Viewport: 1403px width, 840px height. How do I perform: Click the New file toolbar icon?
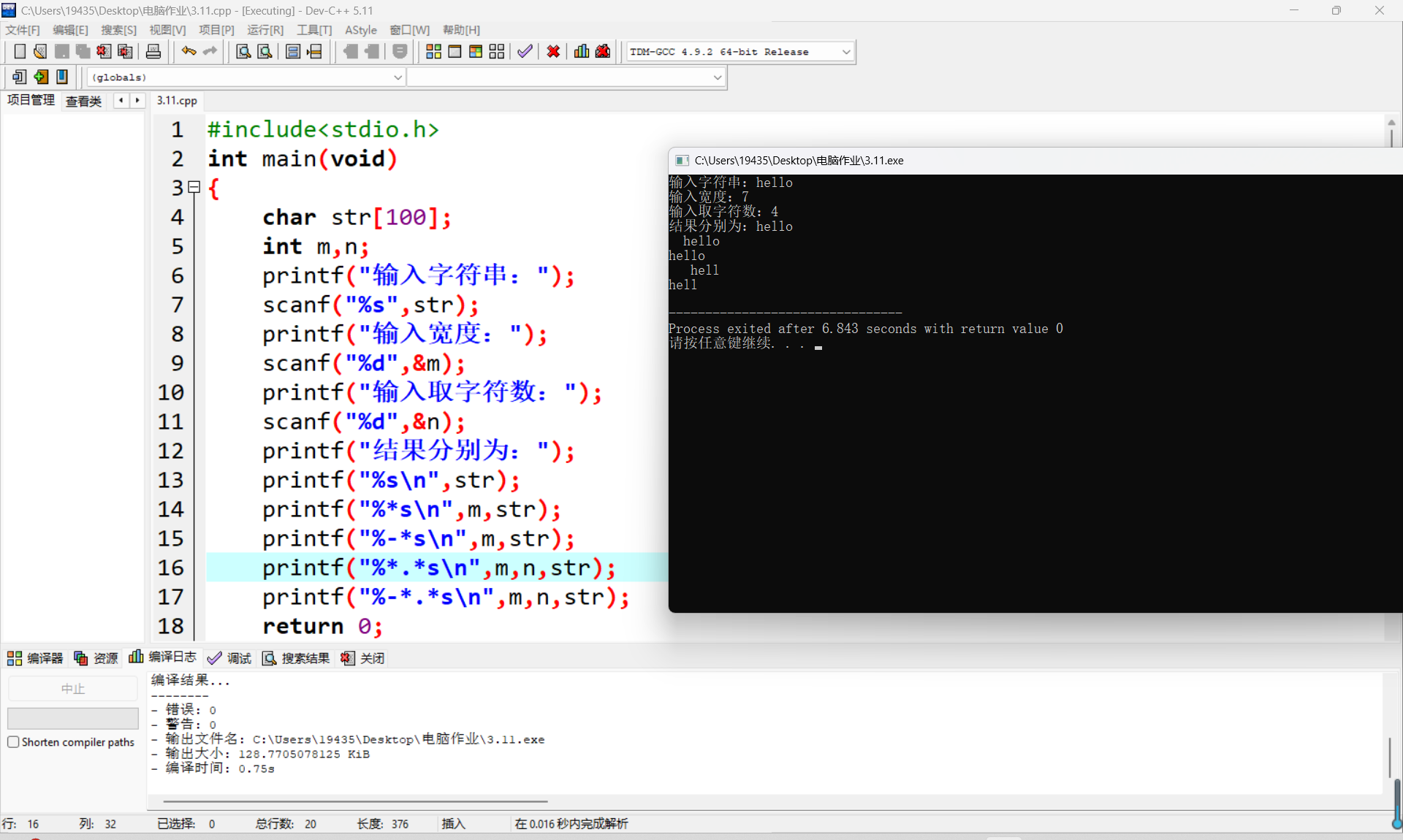pos(20,52)
